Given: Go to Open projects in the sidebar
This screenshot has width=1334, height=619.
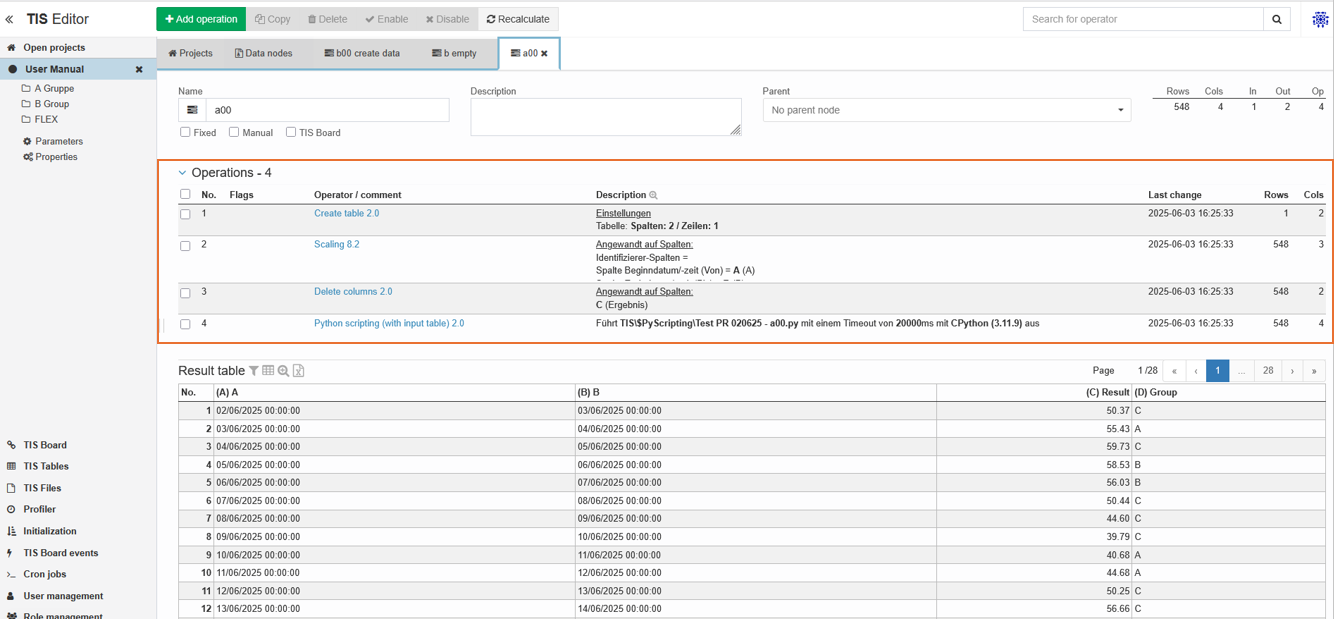Looking at the screenshot, I should 54,47.
